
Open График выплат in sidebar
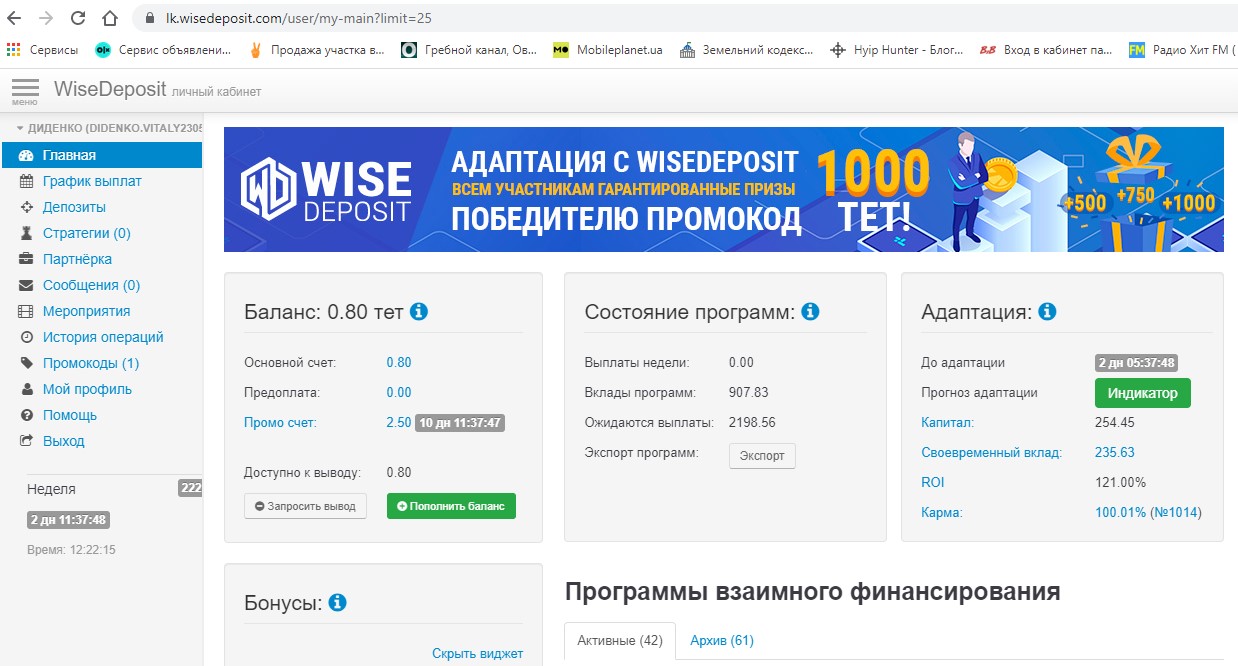pos(92,181)
